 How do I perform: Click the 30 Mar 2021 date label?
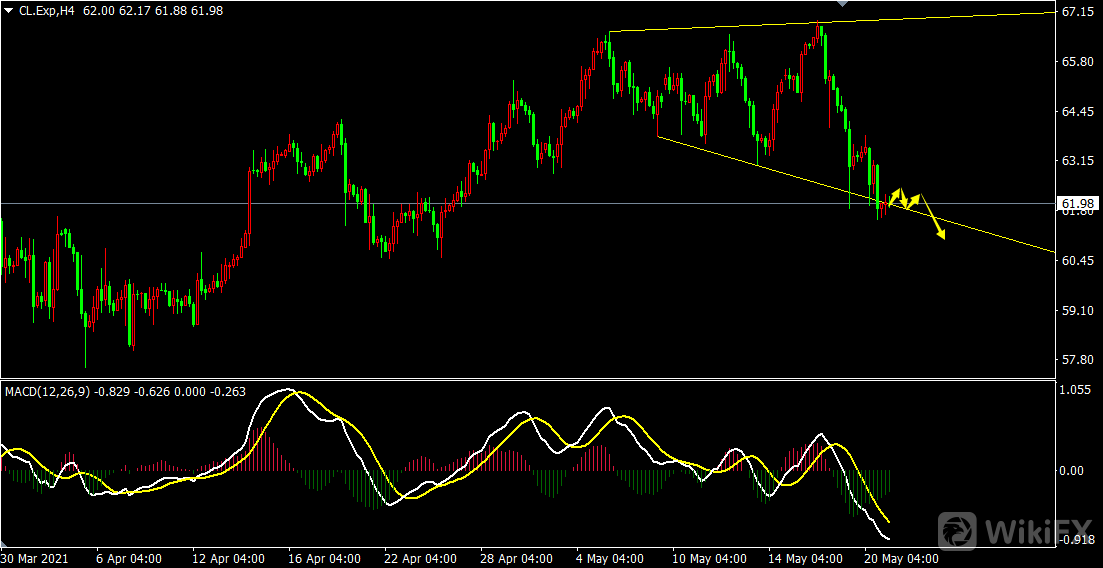pyautogui.click(x=33, y=558)
